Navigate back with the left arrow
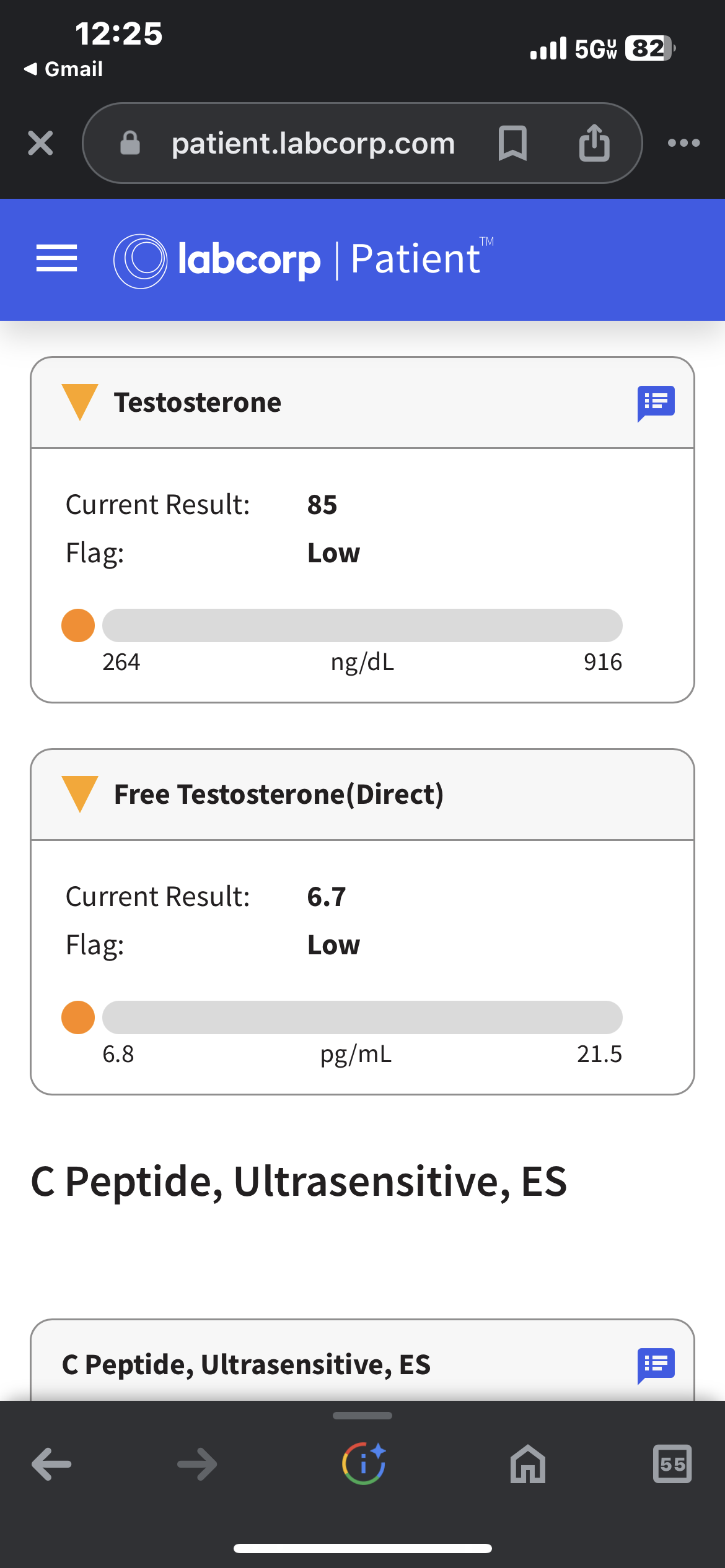This screenshot has width=725, height=1568. (x=51, y=1464)
